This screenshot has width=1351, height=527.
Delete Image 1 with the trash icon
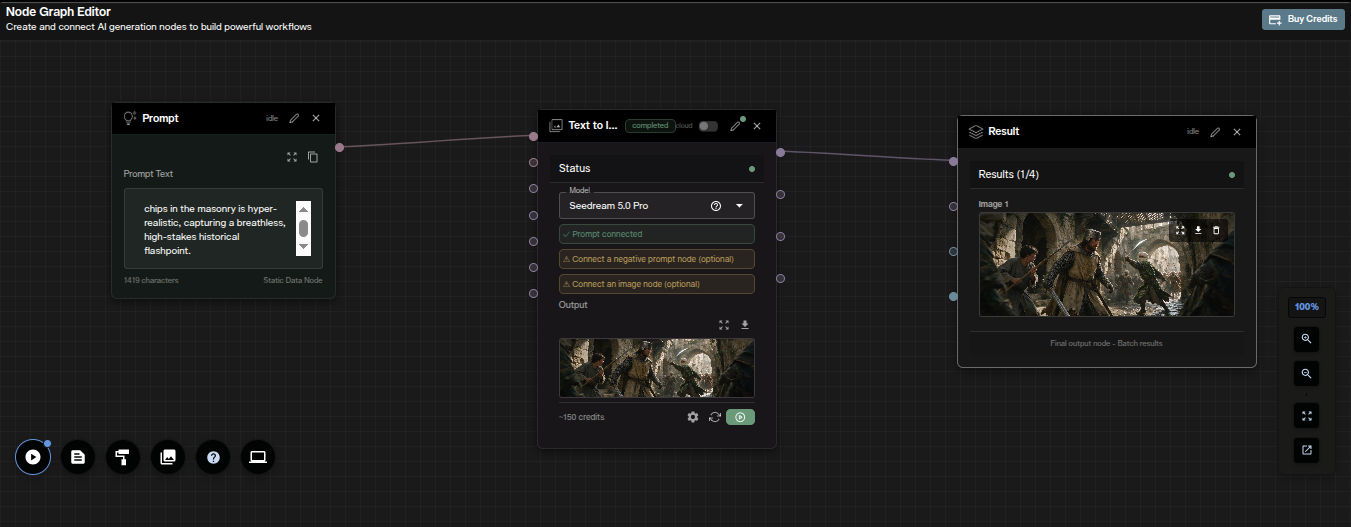1216,230
